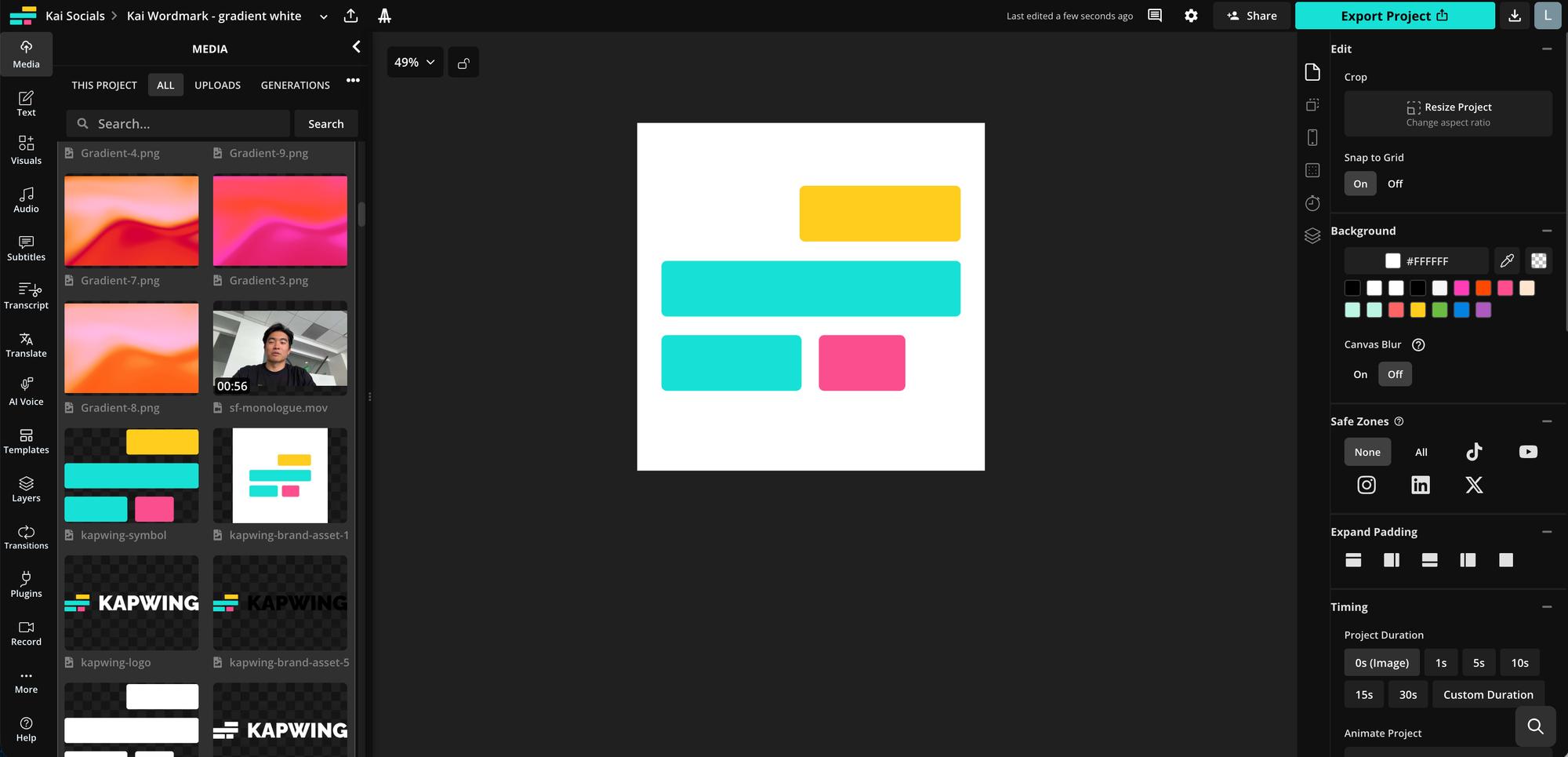The height and width of the screenshot is (757, 1568).
Task: Click the download icon next to Export Project
Action: tap(1515, 16)
